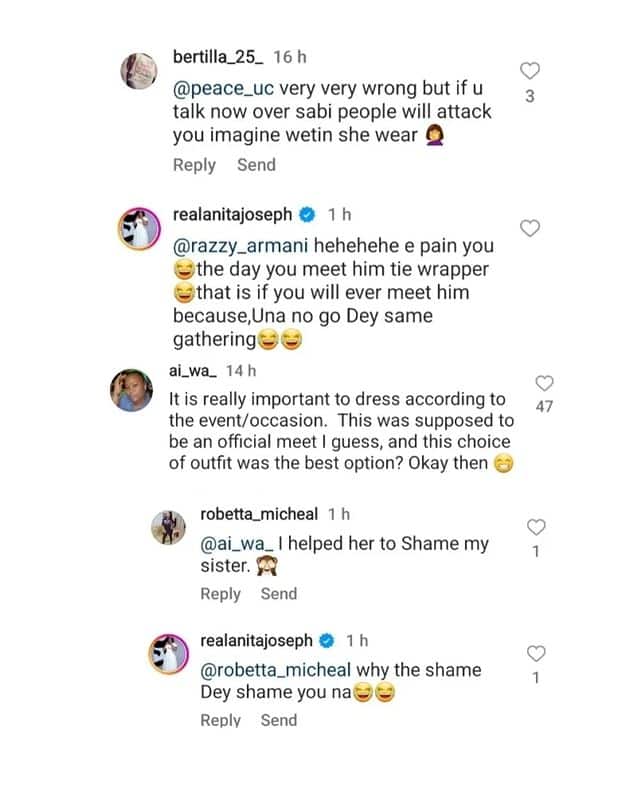The image size is (640, 801).
Task: Reply to robetta_micheal's comment
Action: pos(221,594)
